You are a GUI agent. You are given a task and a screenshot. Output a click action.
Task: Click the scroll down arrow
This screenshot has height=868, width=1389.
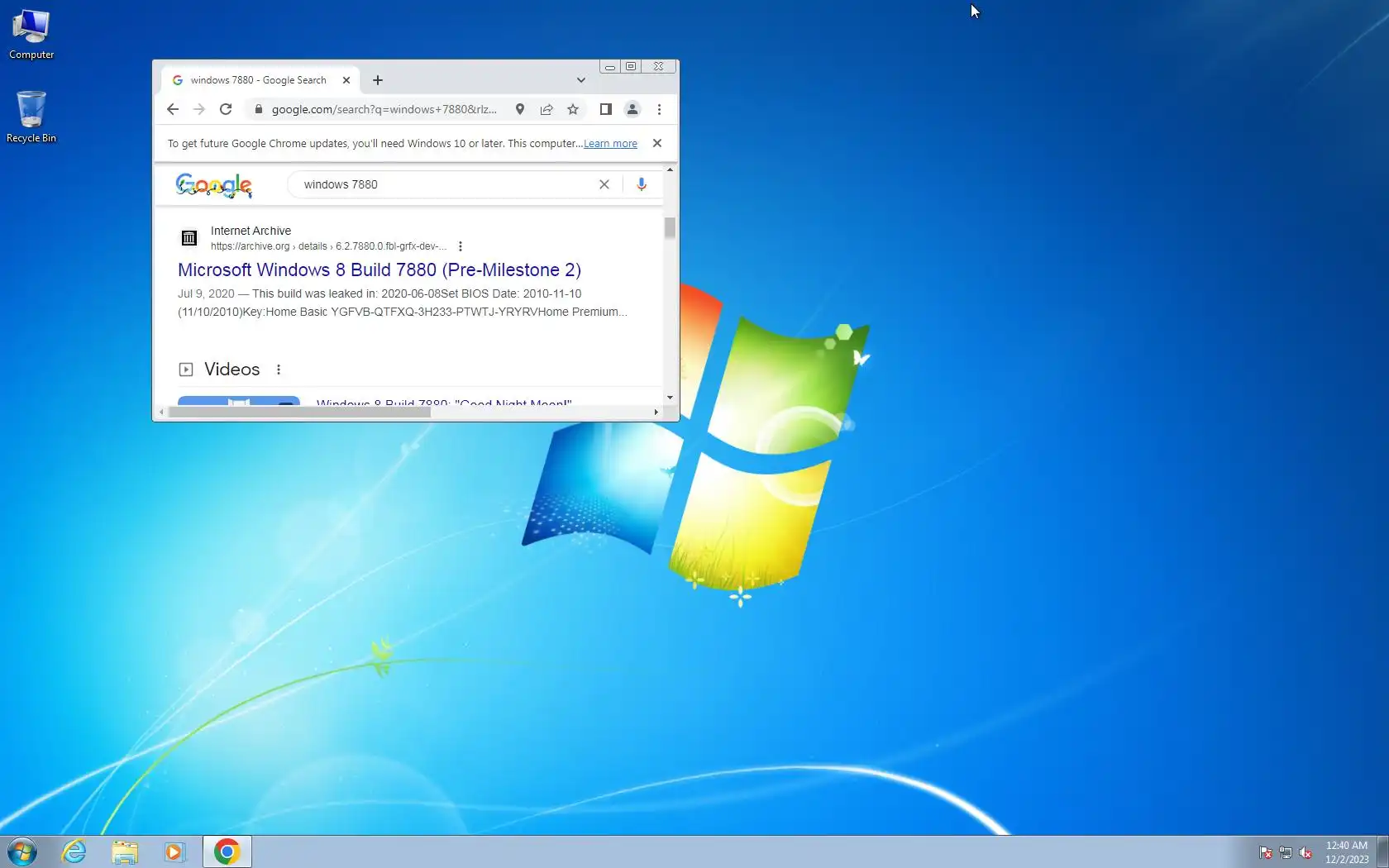click(x=670, y=398)
